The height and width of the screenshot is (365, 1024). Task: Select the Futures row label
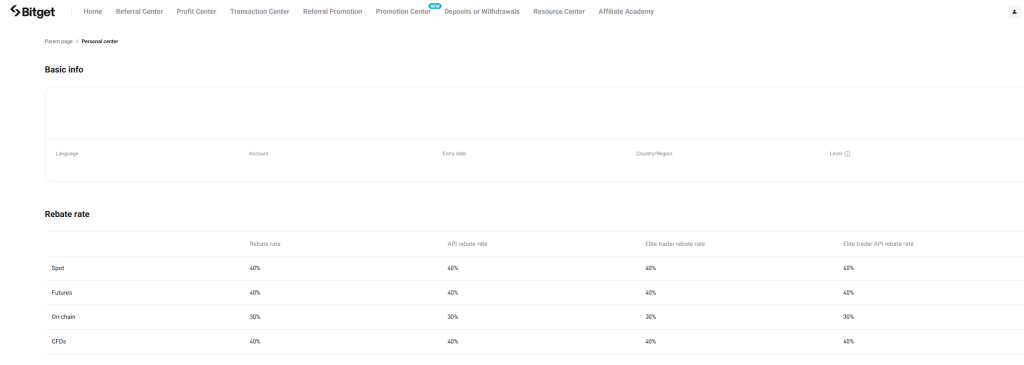[62, 293]
